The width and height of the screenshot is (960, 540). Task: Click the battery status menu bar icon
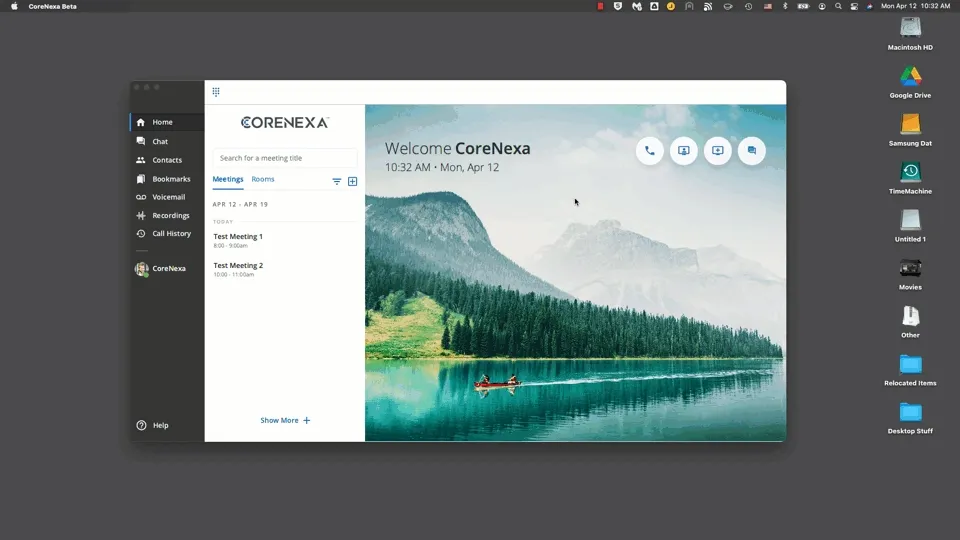803,6
